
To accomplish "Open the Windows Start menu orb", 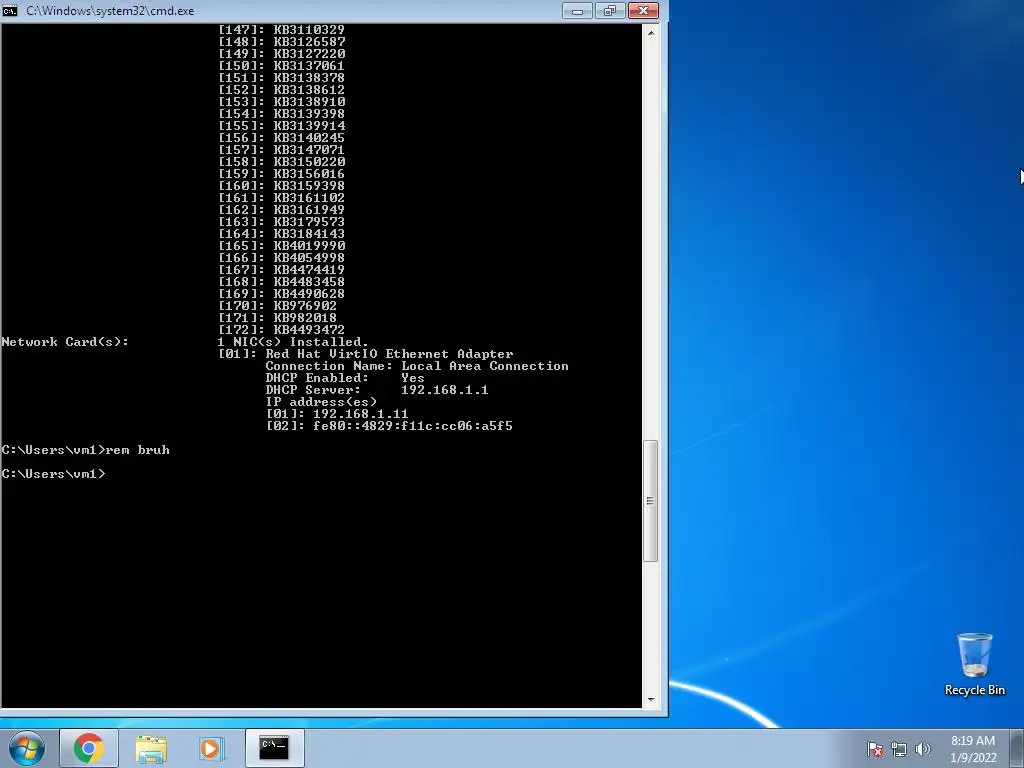I will point(27,748).
